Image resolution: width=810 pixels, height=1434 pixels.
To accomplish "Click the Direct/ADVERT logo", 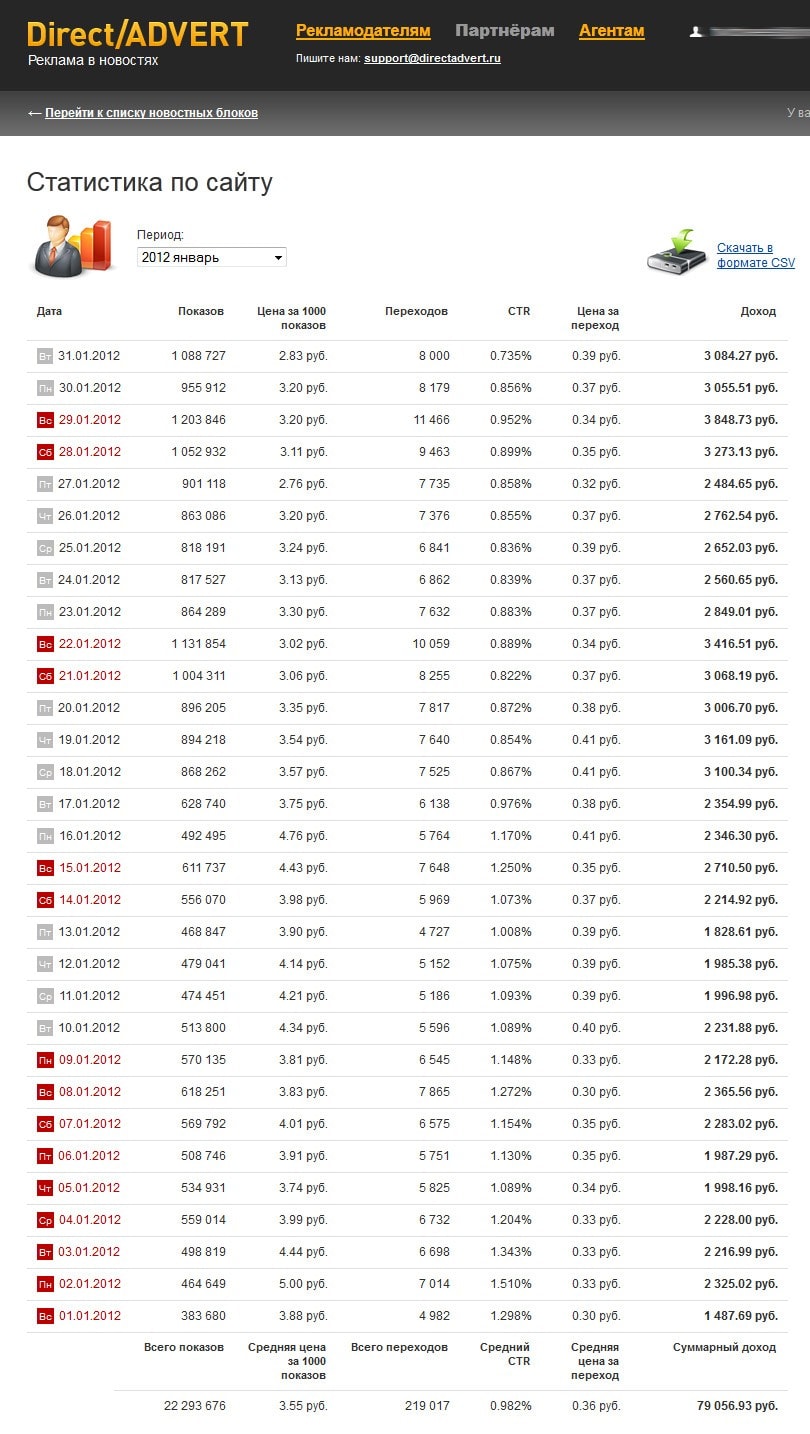I will (137, 35).
